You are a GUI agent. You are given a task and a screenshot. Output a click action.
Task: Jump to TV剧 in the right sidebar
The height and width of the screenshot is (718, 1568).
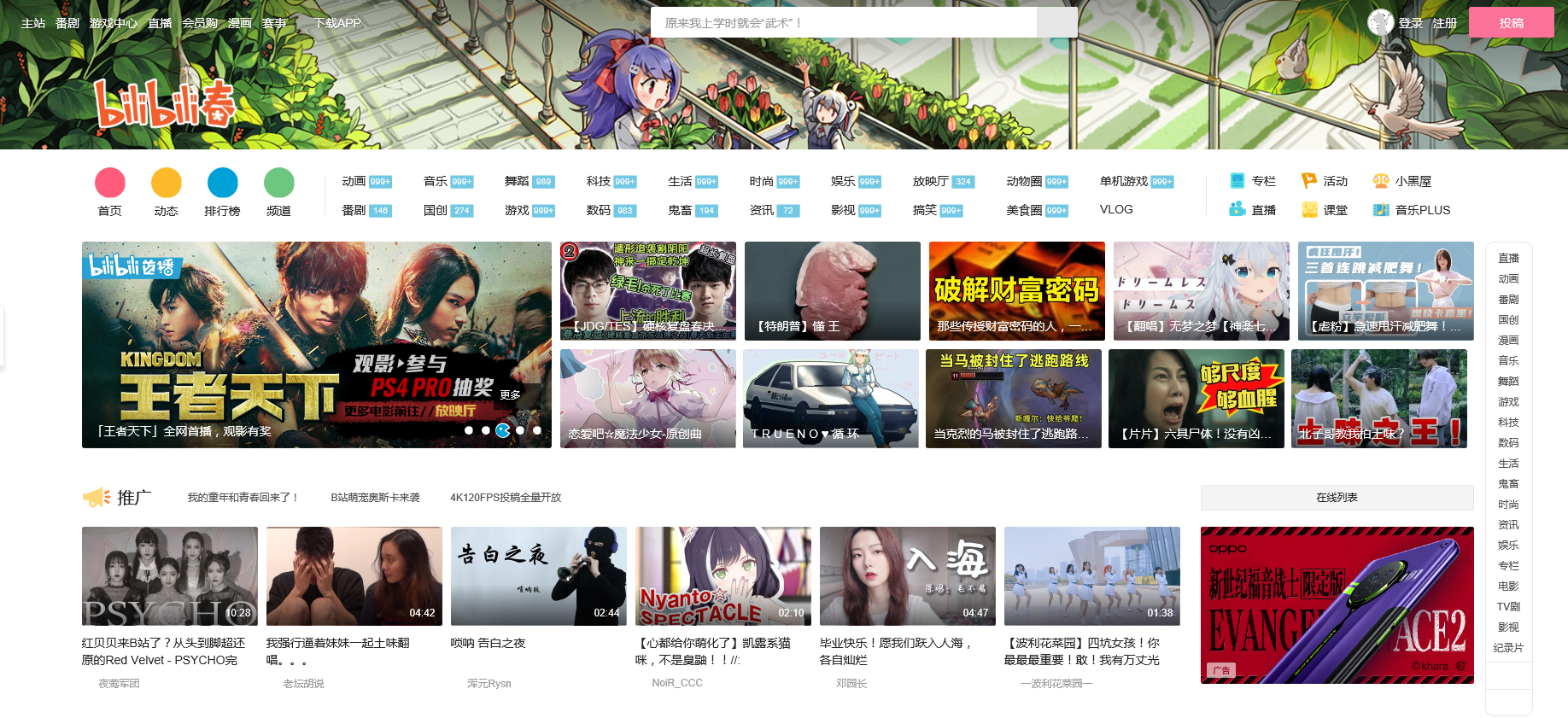[1509, 606]
